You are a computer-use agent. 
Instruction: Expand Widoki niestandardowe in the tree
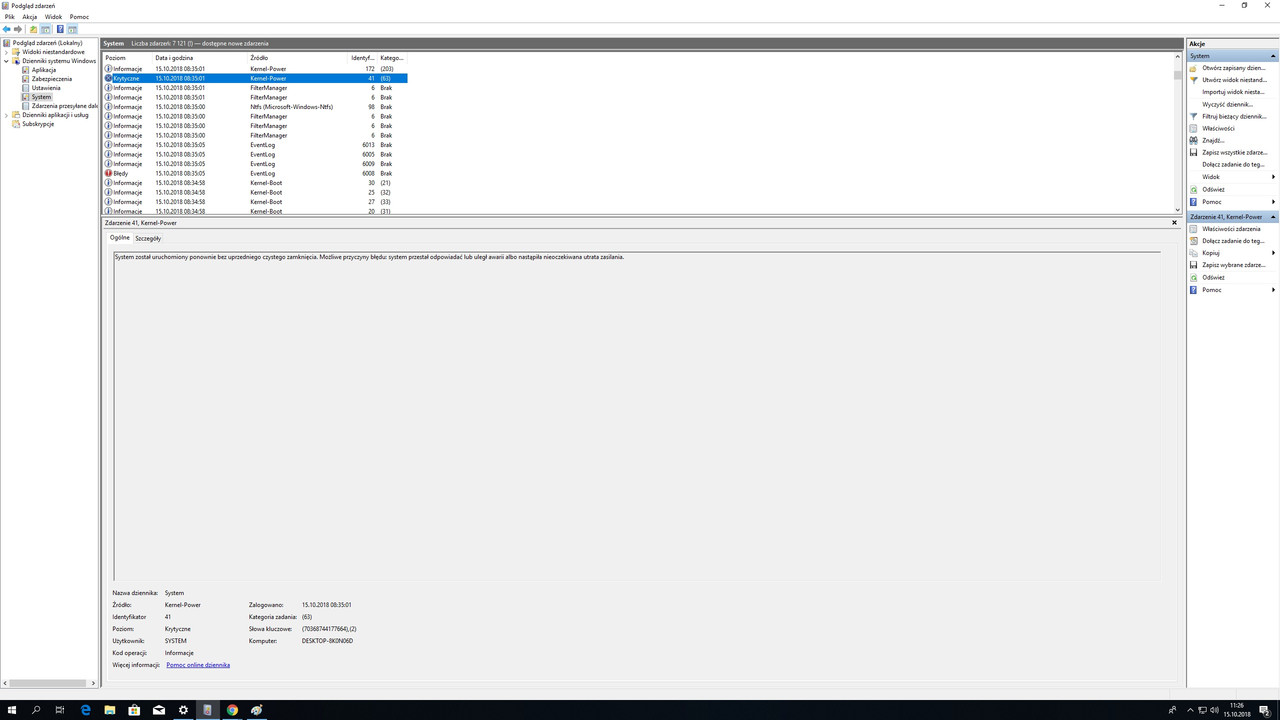point(8,51)
